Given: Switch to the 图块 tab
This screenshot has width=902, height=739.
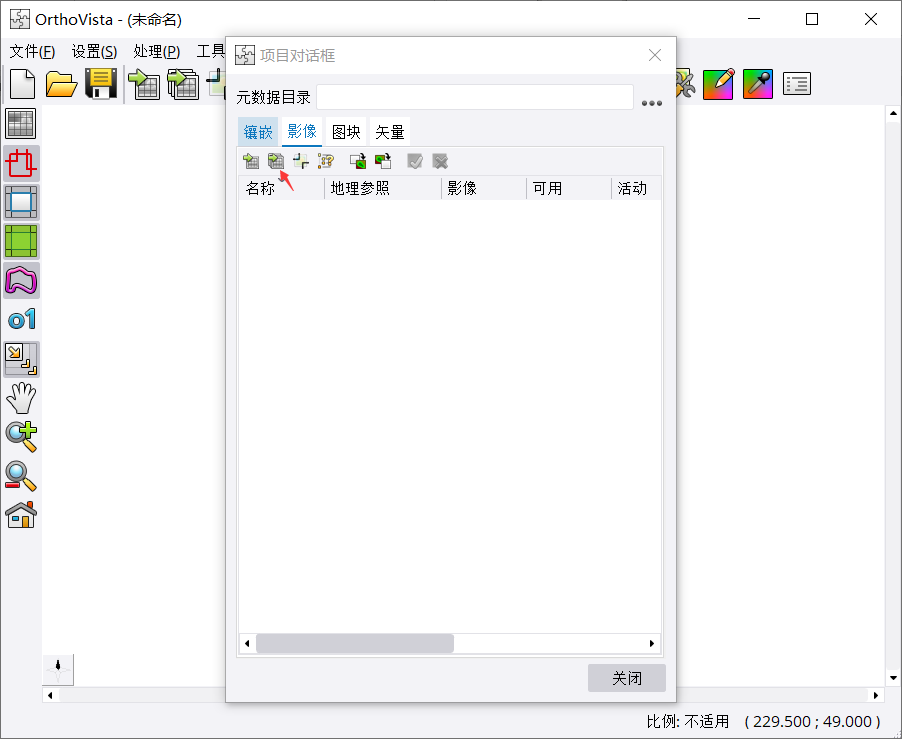Looking at the screenshot, I should [x=346, y=132].
